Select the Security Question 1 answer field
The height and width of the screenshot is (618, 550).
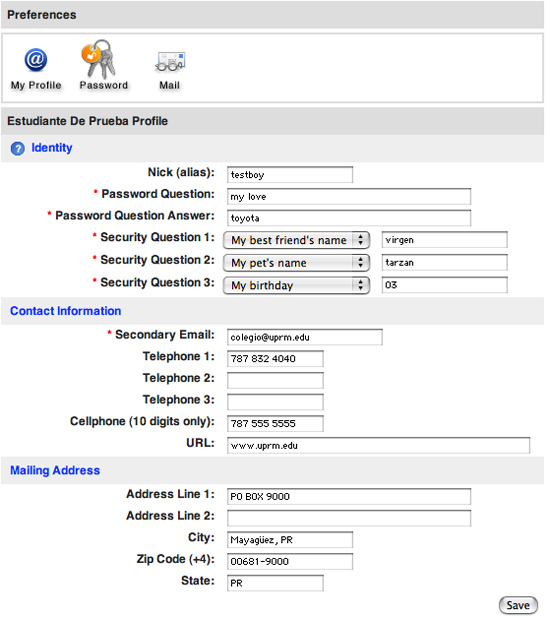click(445, 240)
